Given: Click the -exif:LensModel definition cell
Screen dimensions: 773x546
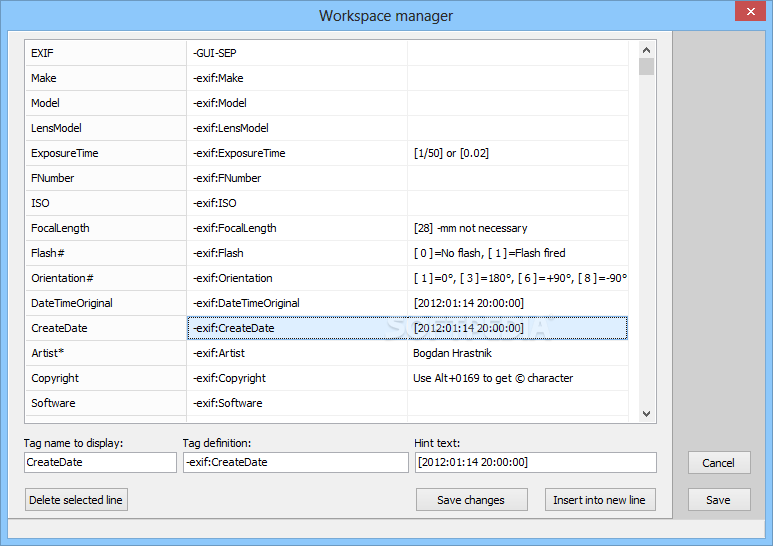Looking at the screenshot, I should [x=297, y=128].
